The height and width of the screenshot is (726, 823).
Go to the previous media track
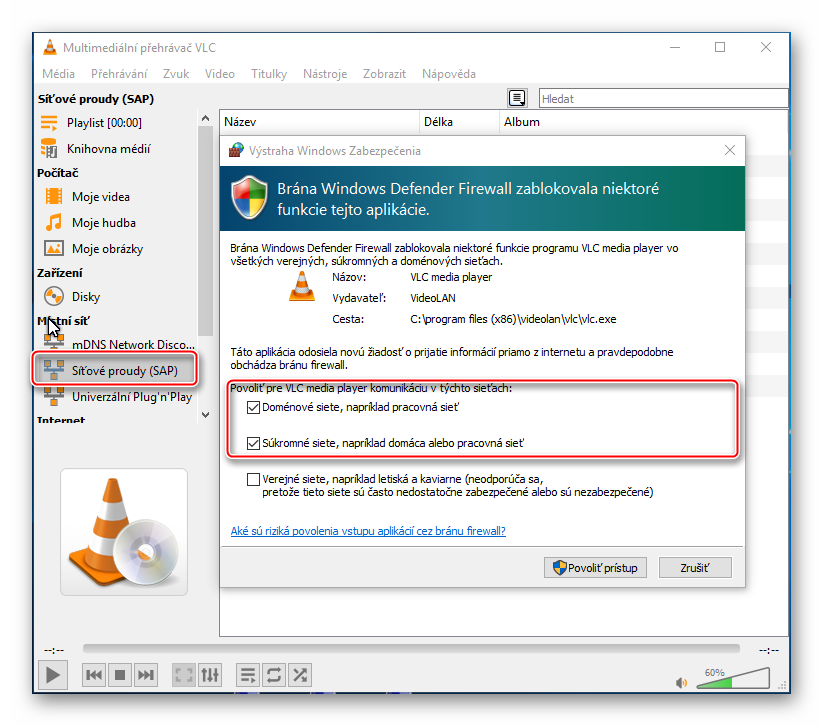click(x=94, y=675)
